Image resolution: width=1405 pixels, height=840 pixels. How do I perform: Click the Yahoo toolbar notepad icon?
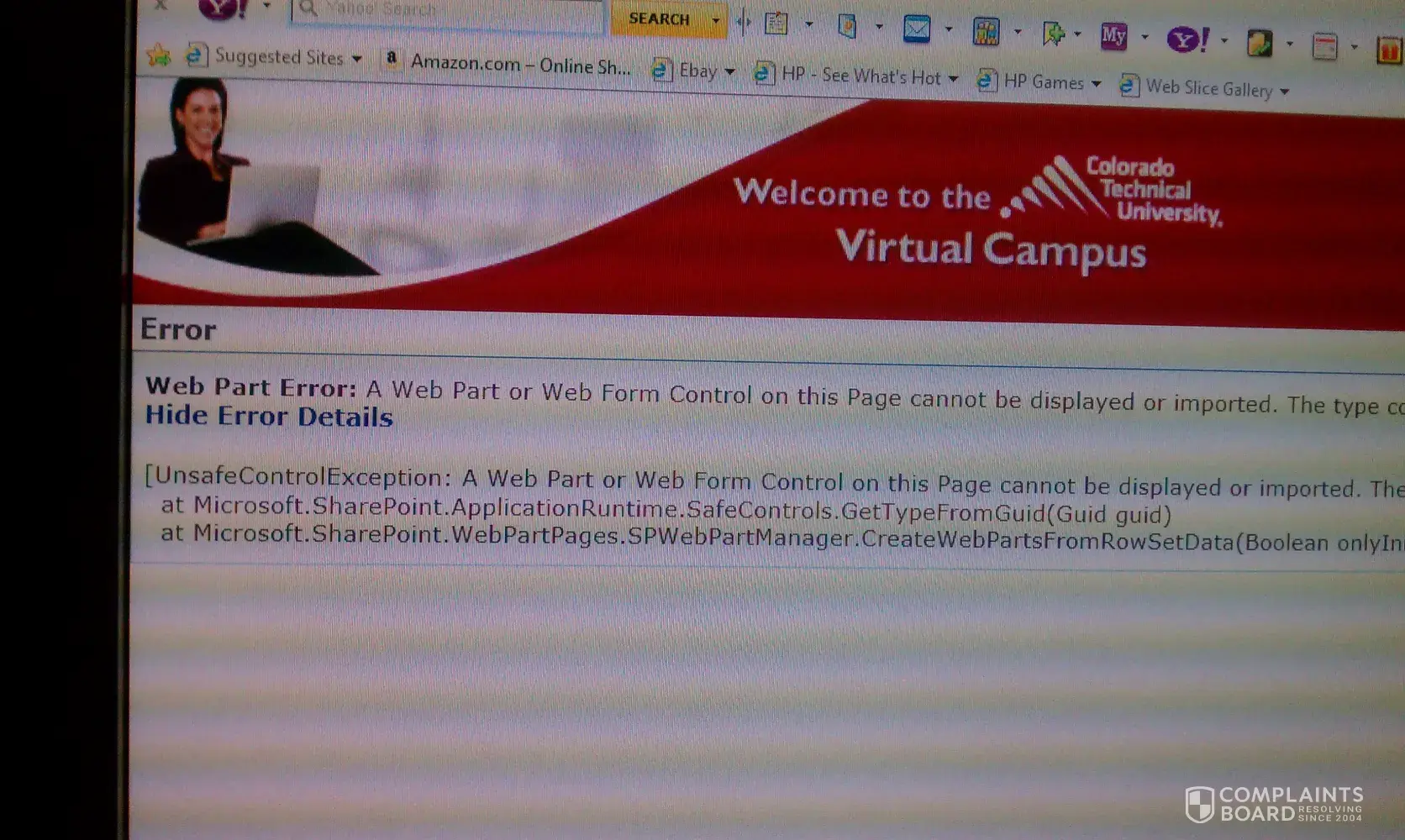776,23
